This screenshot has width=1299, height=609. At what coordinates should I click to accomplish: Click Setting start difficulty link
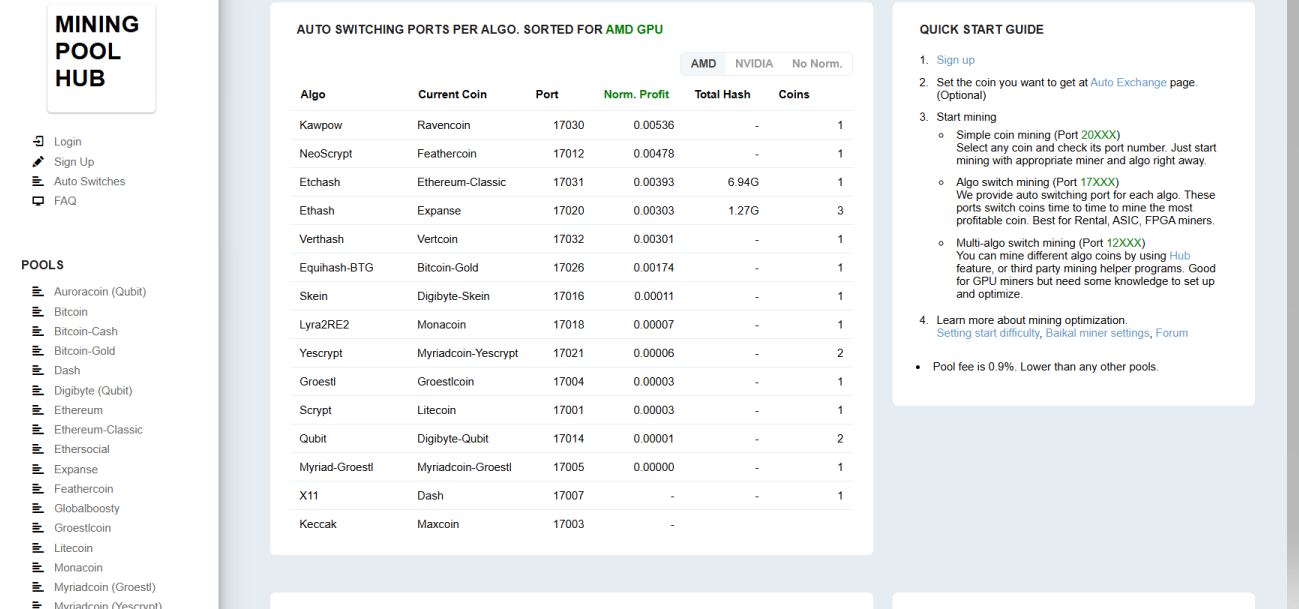[987, 333]
